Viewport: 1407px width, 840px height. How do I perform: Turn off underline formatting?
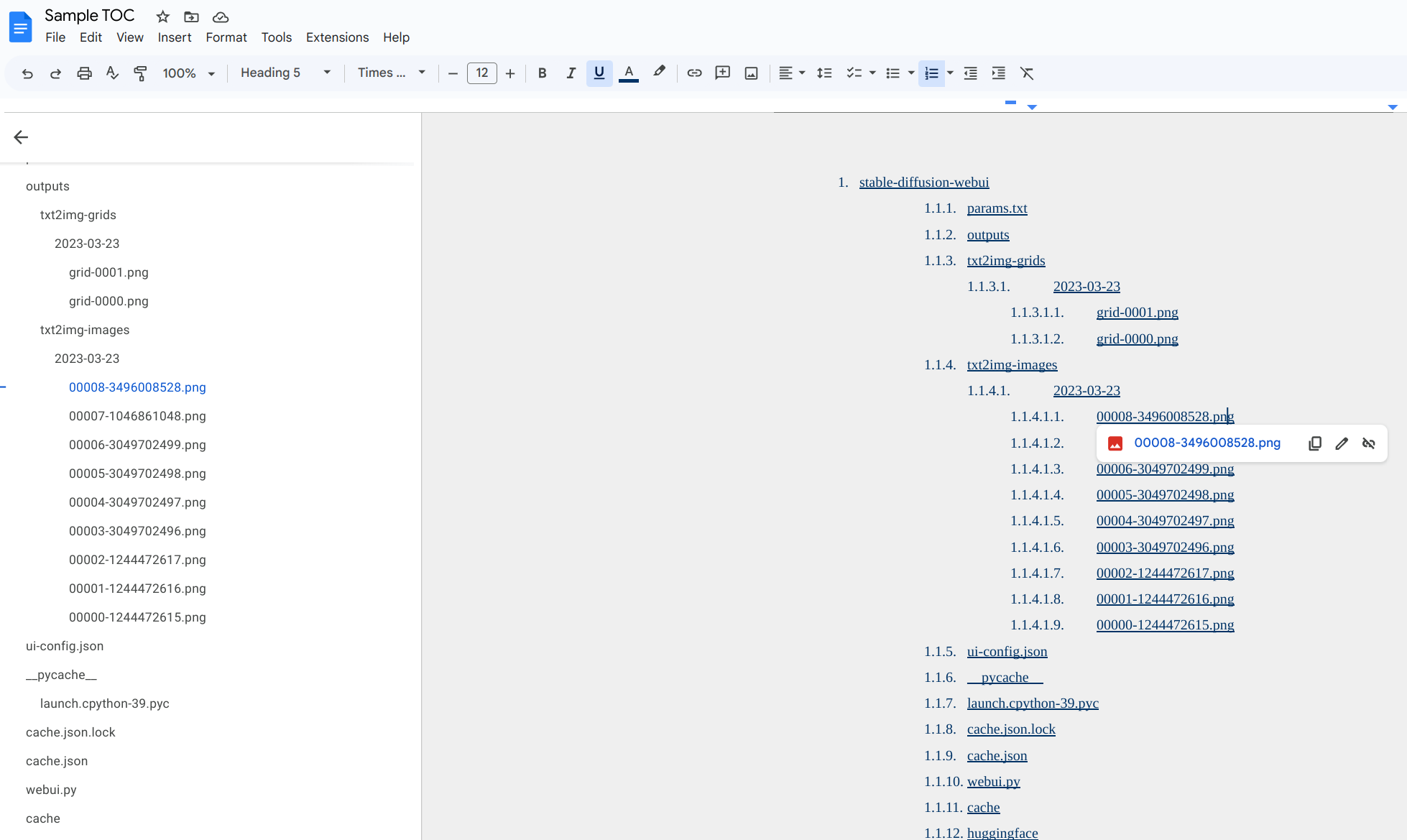pyautogui.click(x=599, y=73)
